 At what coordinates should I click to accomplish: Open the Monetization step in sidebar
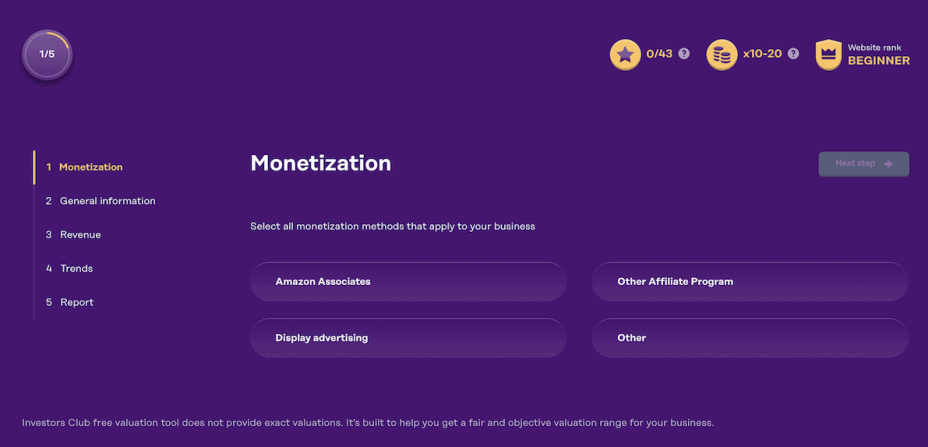pos(91,167)
